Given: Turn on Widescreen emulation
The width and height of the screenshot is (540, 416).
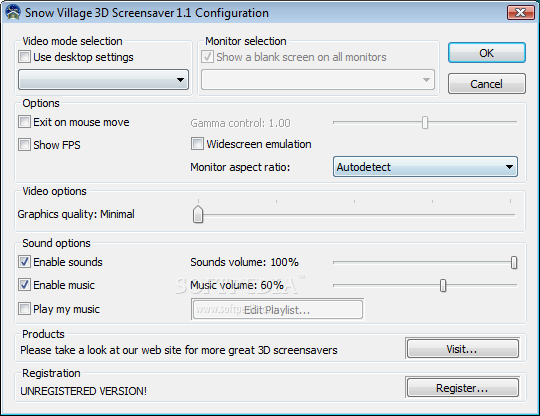Looking at the screenshot, I should [197, 144].
